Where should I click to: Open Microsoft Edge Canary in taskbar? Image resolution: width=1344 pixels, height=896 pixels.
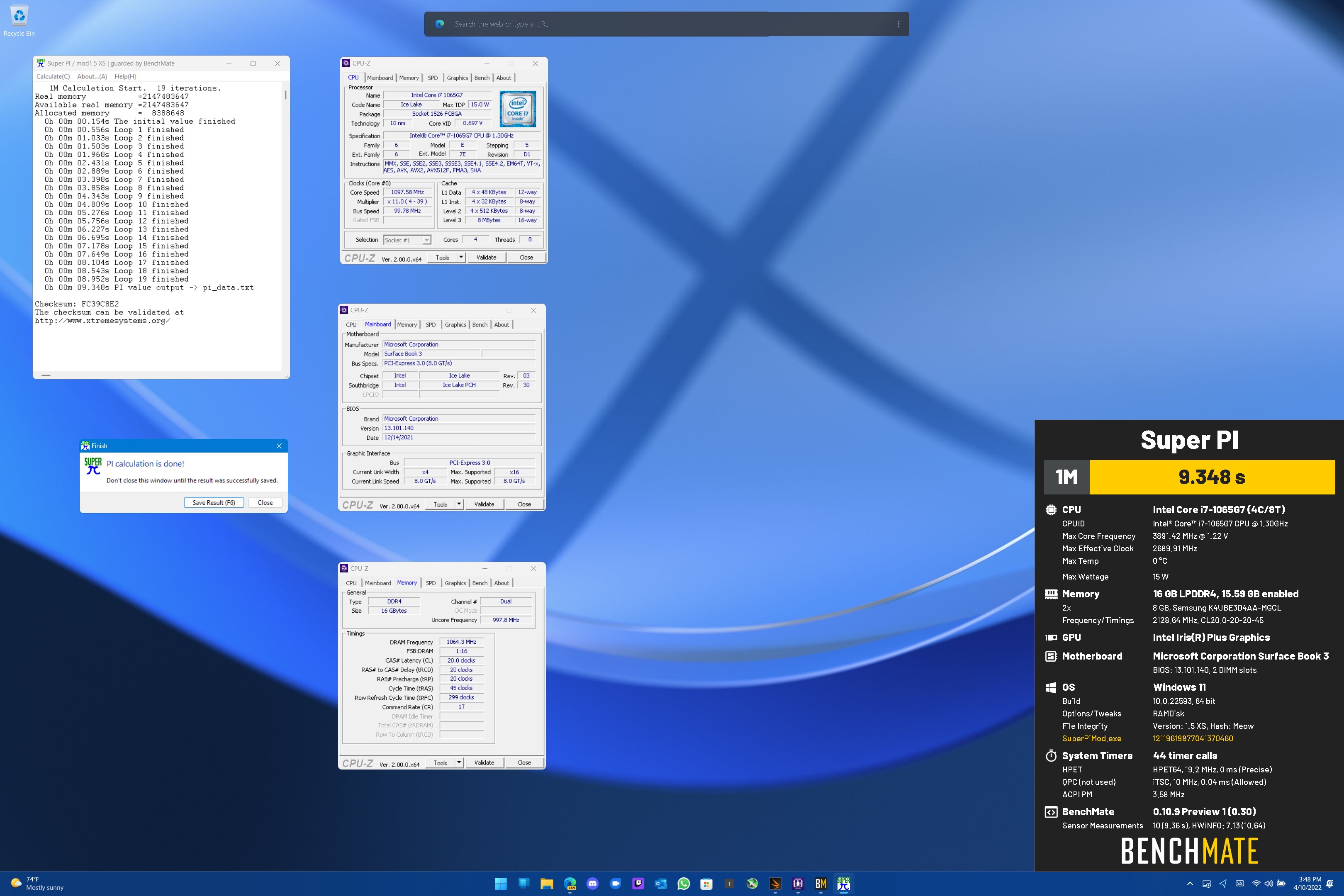pyautogui.click(x=570, y=884)
